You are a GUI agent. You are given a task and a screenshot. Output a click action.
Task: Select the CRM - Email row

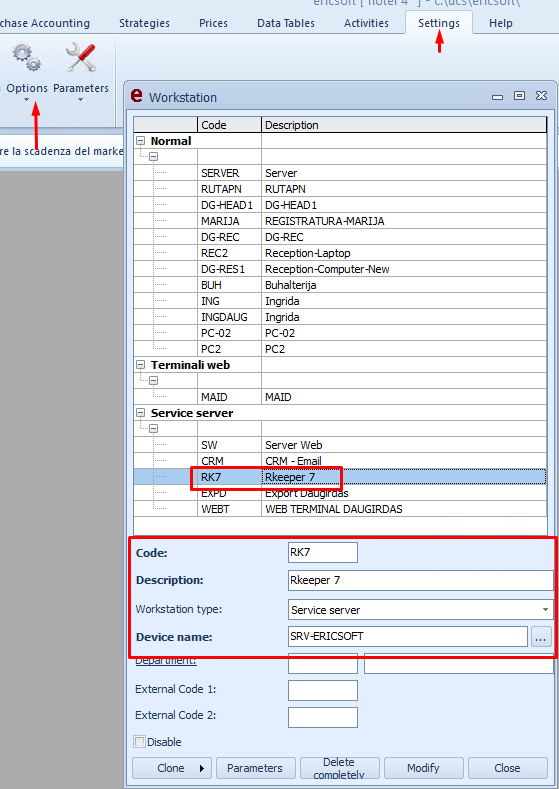[x=340, y=461]
